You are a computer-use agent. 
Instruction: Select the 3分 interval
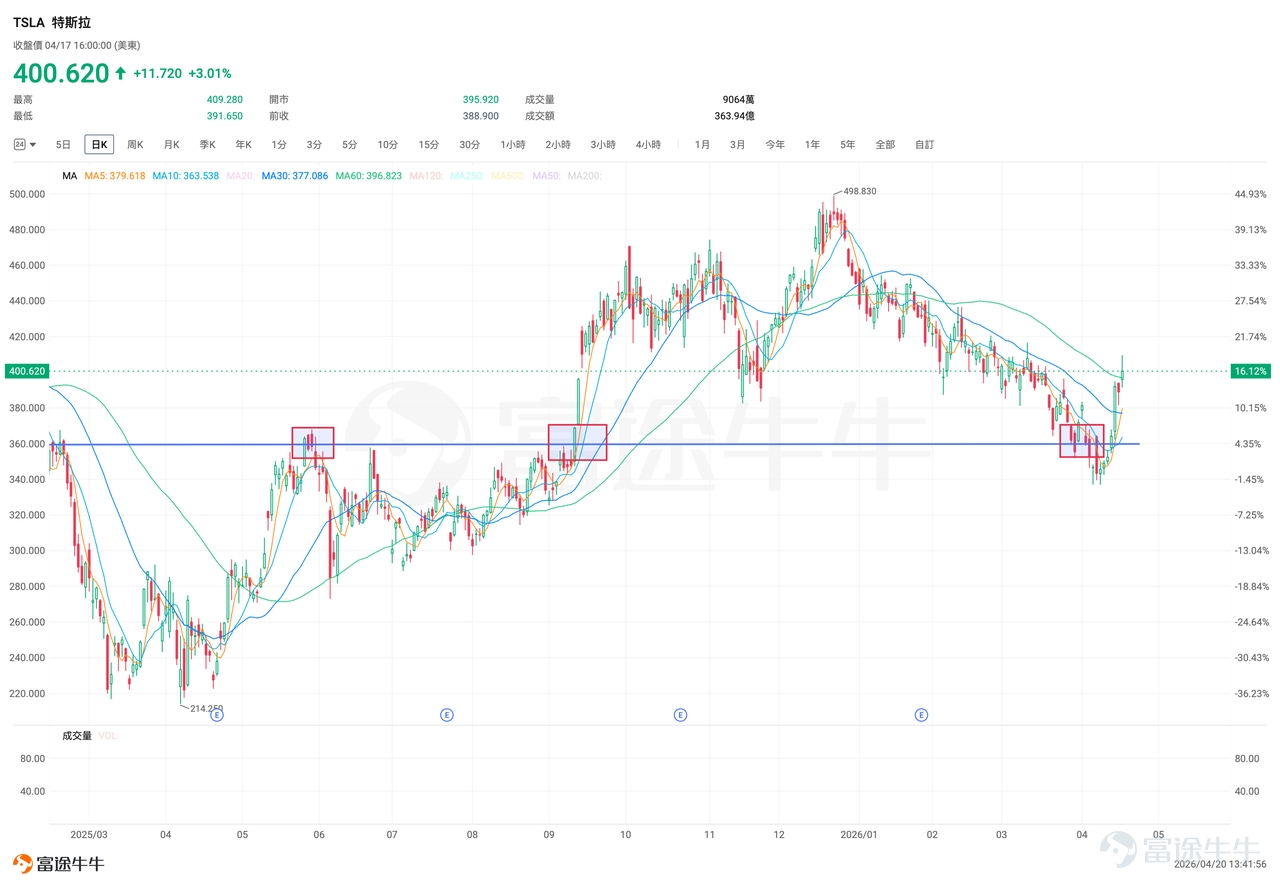point(314,145)
